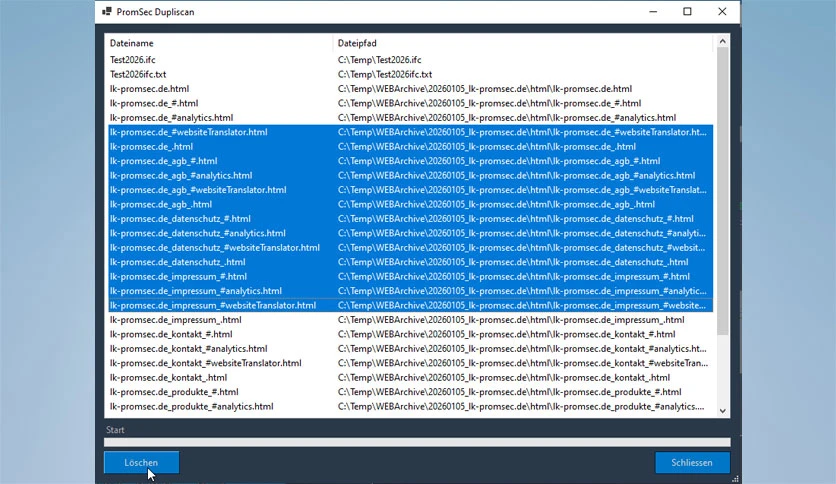
Task: Select the lk-promsec.de_agb_.html row
Action: tap(411, 204)
